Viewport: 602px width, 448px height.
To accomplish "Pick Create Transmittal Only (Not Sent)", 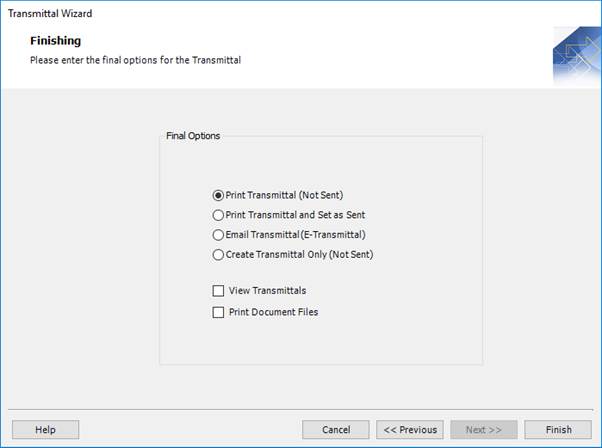I will [x=218, y=255].
